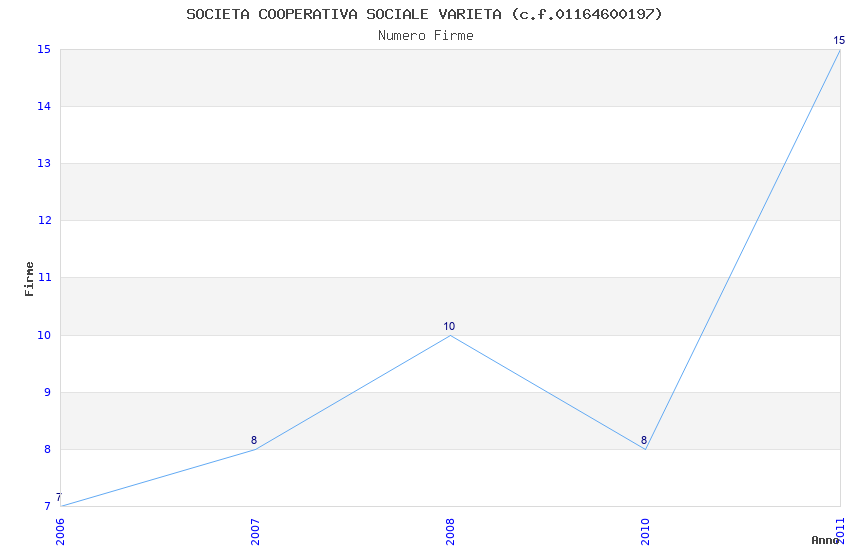Screen dimensions: 850x550
Task: Click the data label 8 above 2010 point
Action: point(644,441)
